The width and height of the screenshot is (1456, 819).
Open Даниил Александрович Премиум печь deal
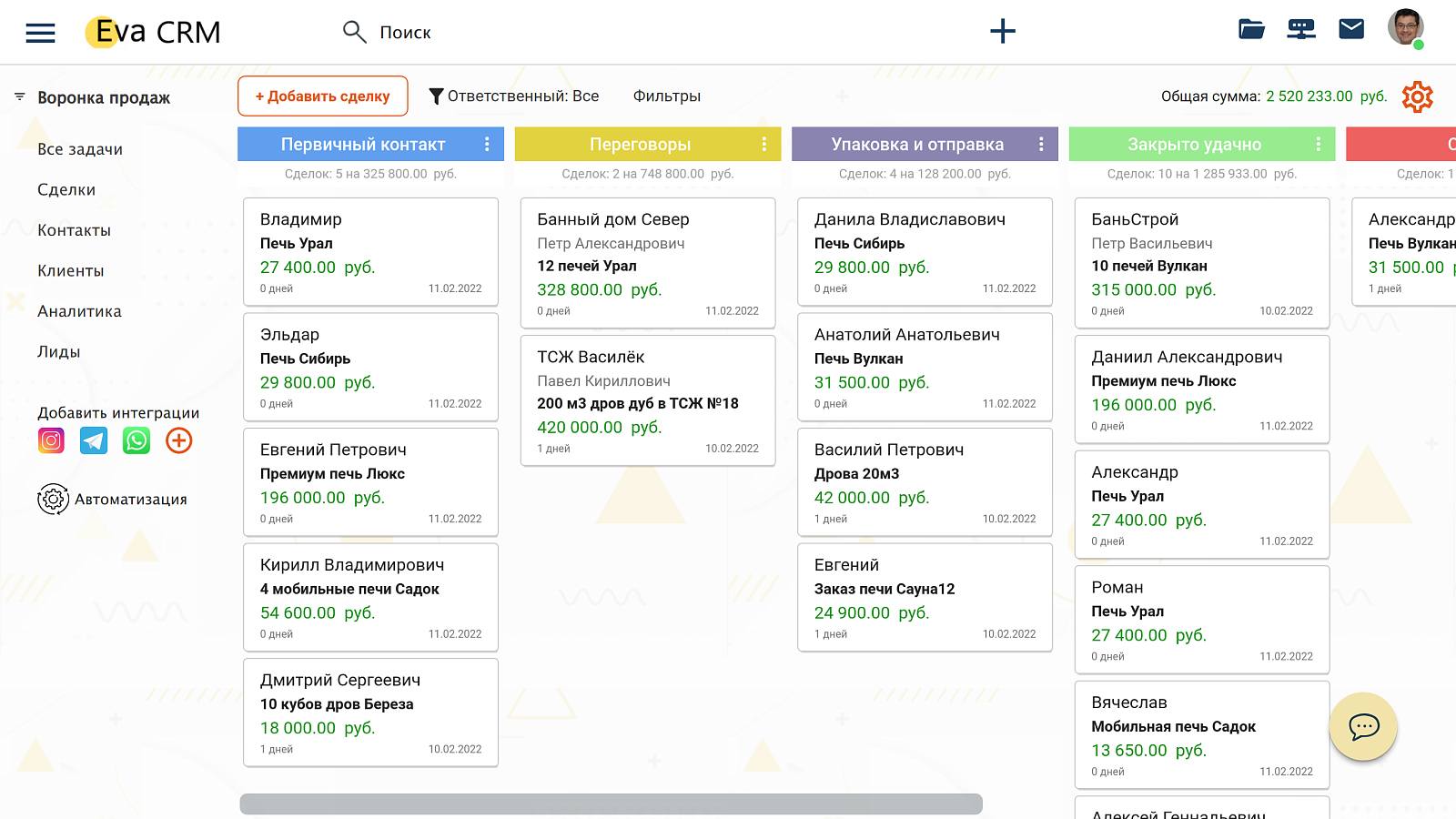(x=1202, y=389)
